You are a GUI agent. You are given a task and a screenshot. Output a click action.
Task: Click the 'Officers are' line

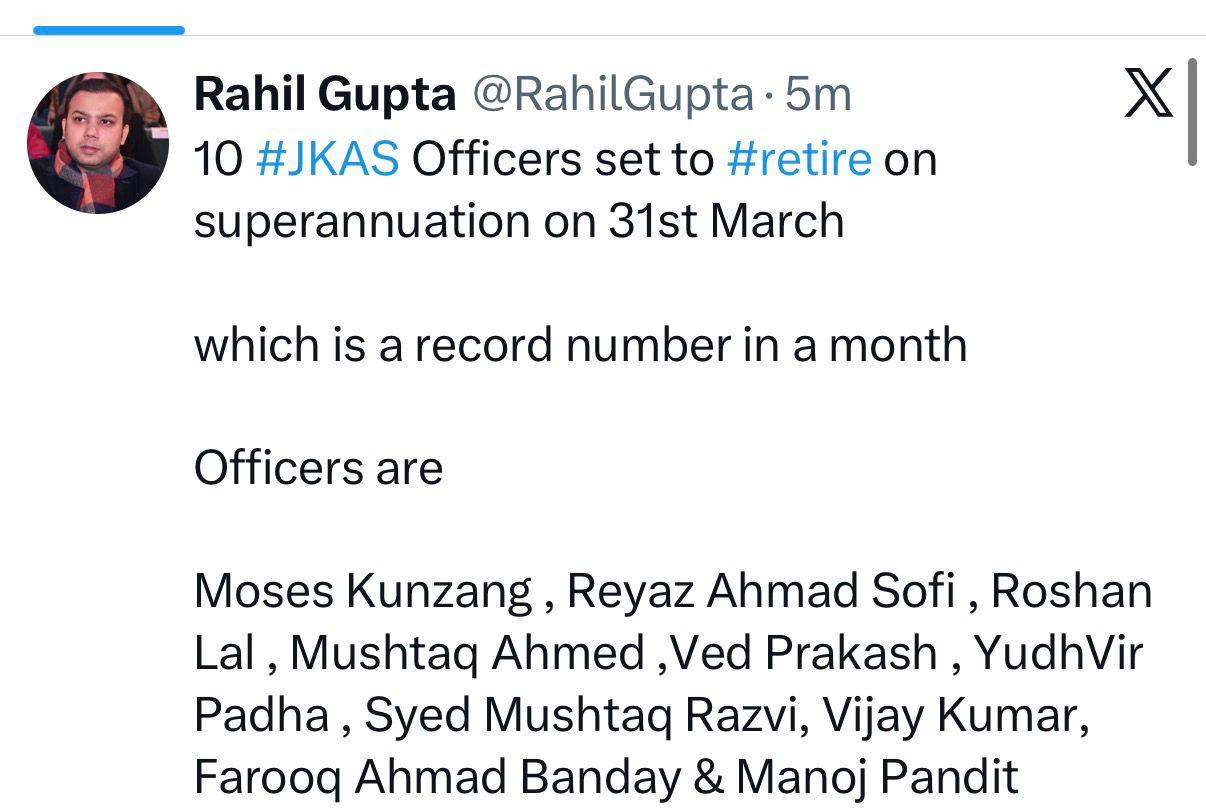318,468
